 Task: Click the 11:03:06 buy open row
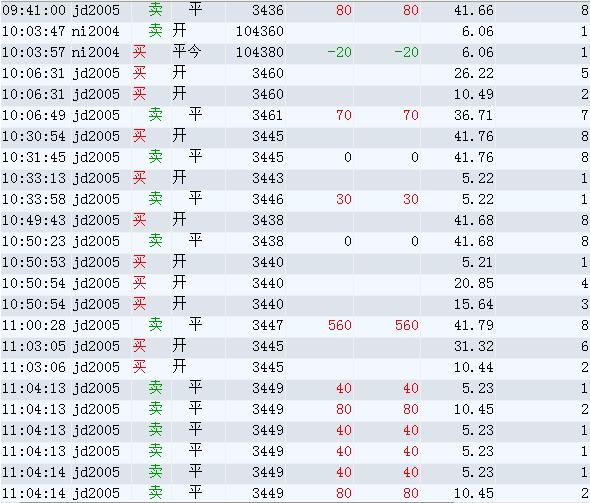coord(295,368)
